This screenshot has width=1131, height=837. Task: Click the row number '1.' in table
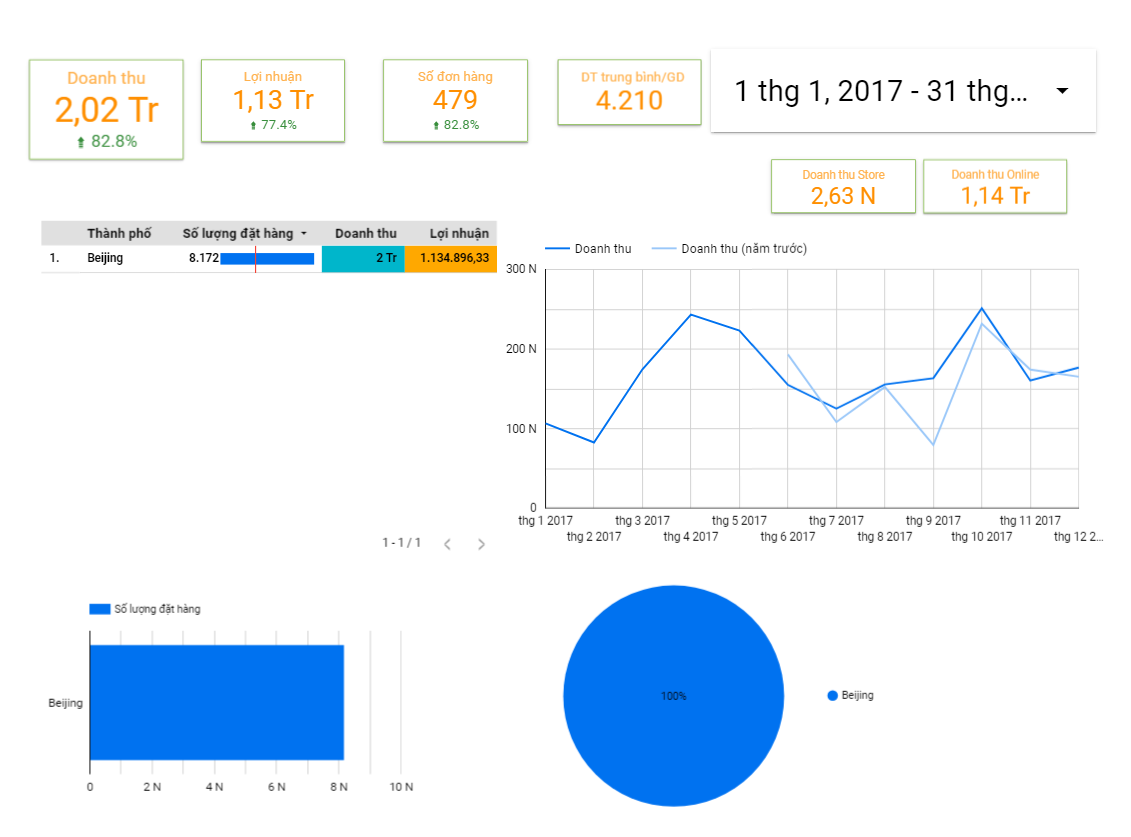[54, 258]
